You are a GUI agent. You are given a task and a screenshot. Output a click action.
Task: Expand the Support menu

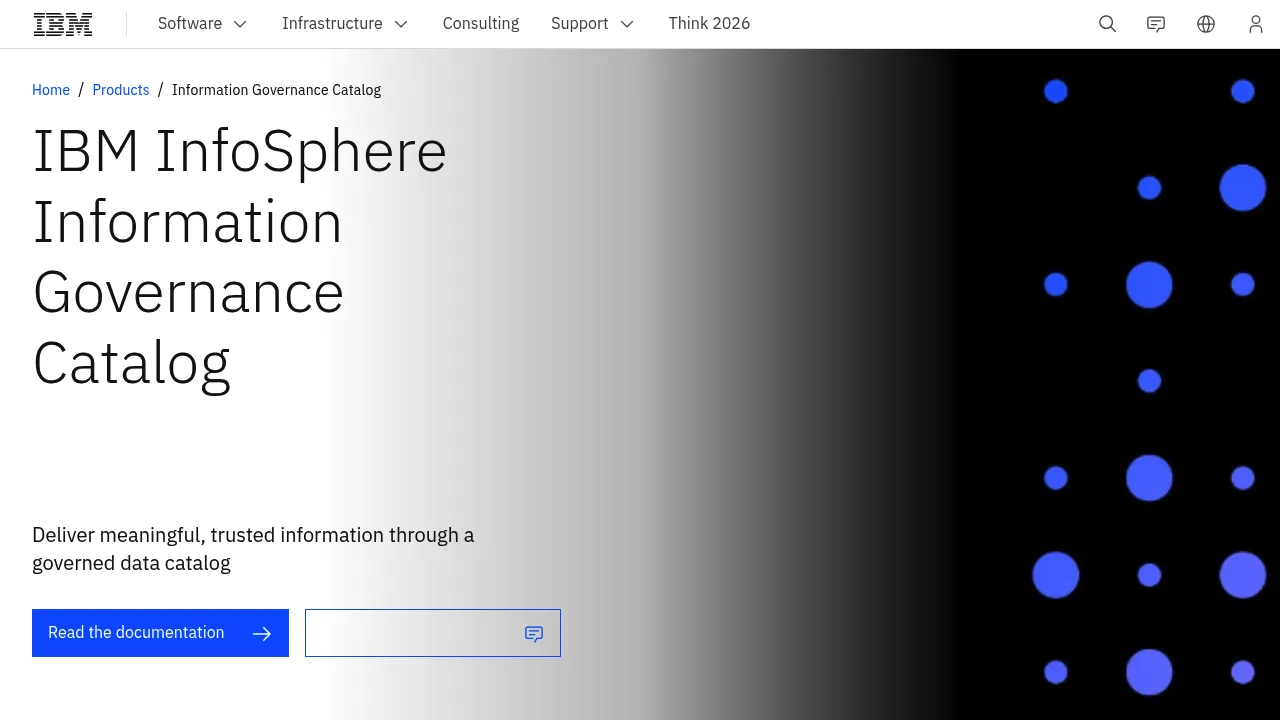[593, 24]
